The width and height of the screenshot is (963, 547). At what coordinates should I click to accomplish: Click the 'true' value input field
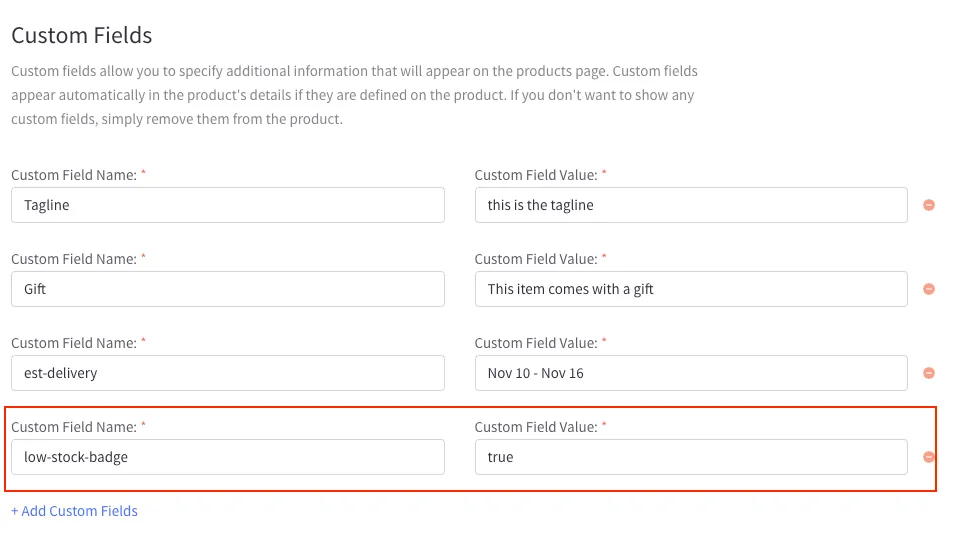691,457
